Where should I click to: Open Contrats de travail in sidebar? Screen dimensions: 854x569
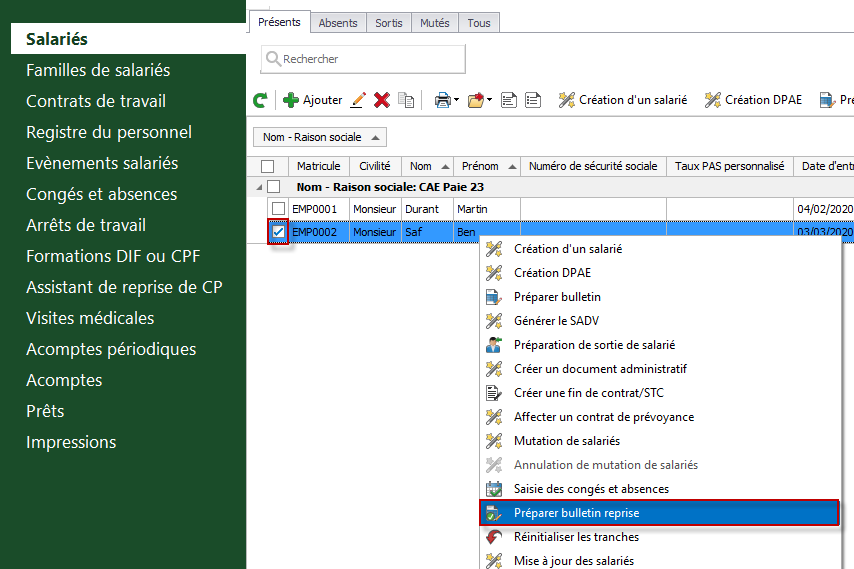click(96, 101)
